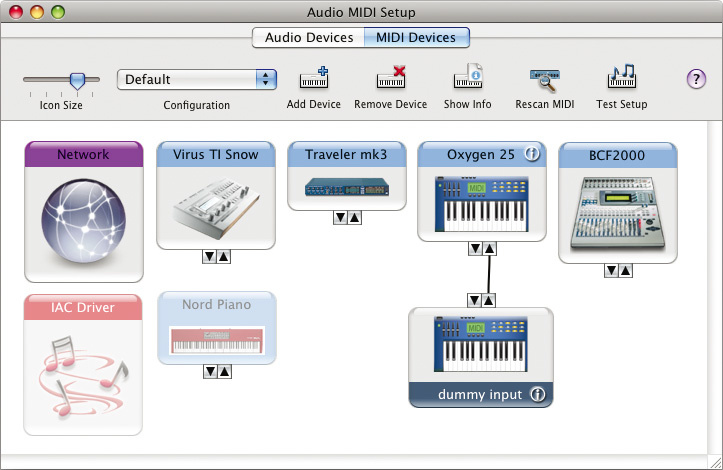Select the Oxygen 25 keyboard icon
Screen dimensions: 723x470
coord(481,204)
